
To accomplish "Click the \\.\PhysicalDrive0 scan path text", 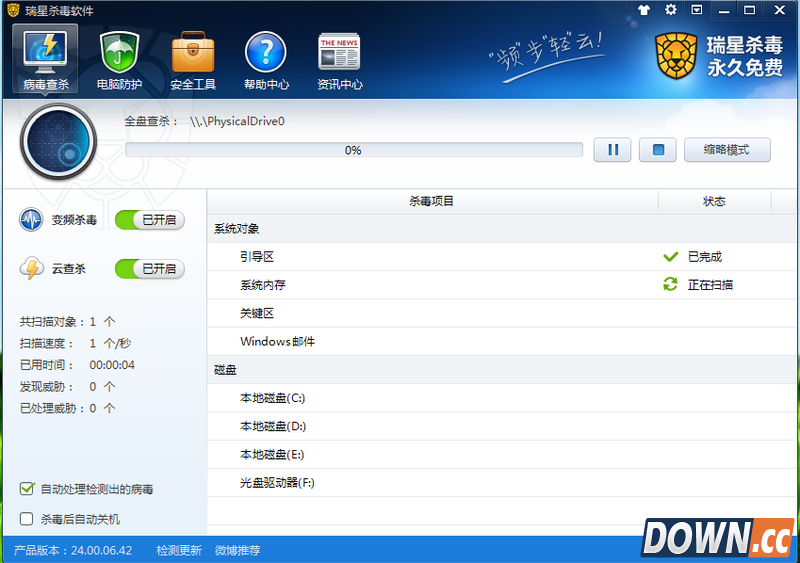I will (x=237, y=121).
